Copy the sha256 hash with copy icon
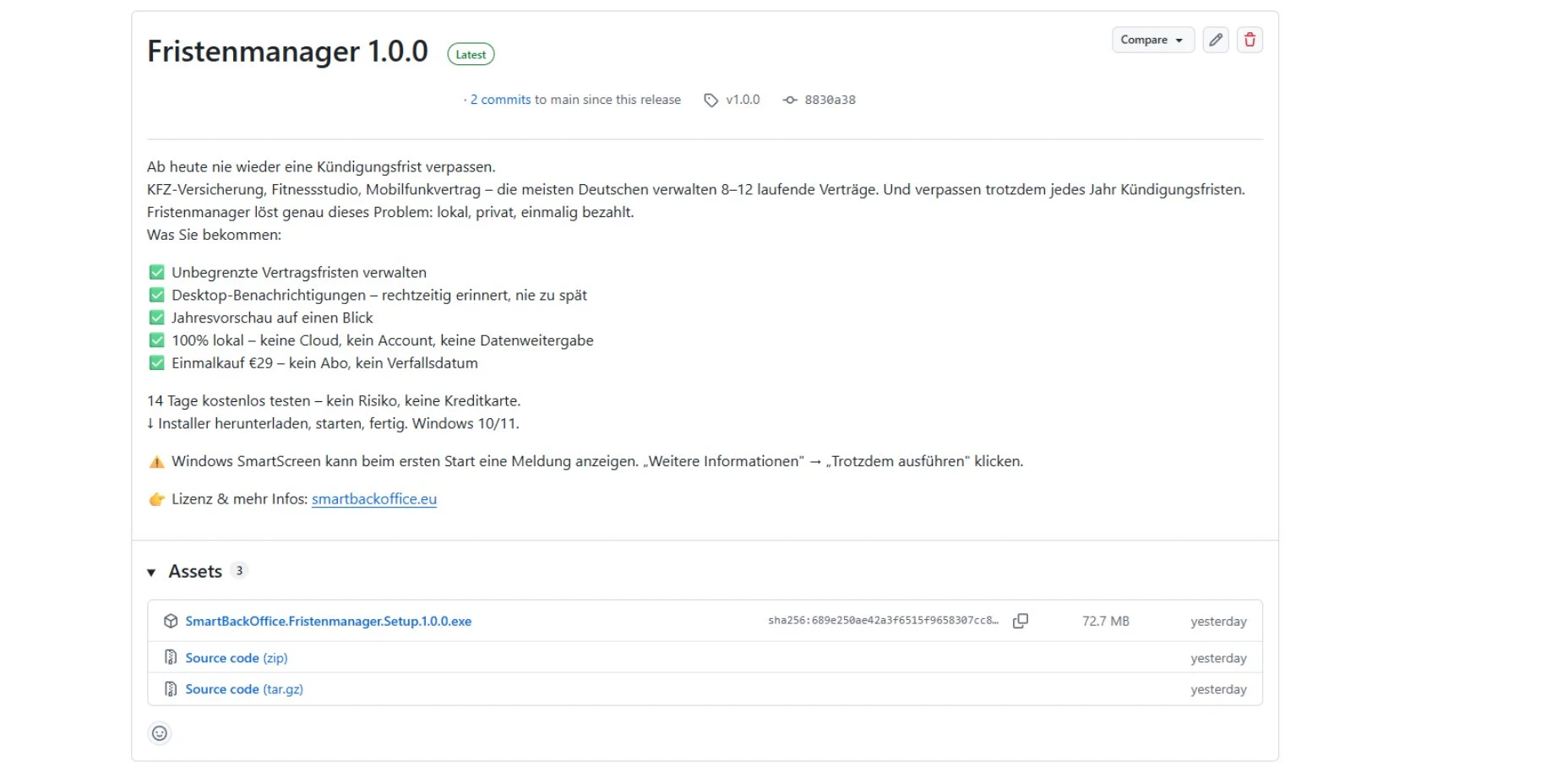Viewport: 1568px width, 772px height. click(x=1021, y=621)
